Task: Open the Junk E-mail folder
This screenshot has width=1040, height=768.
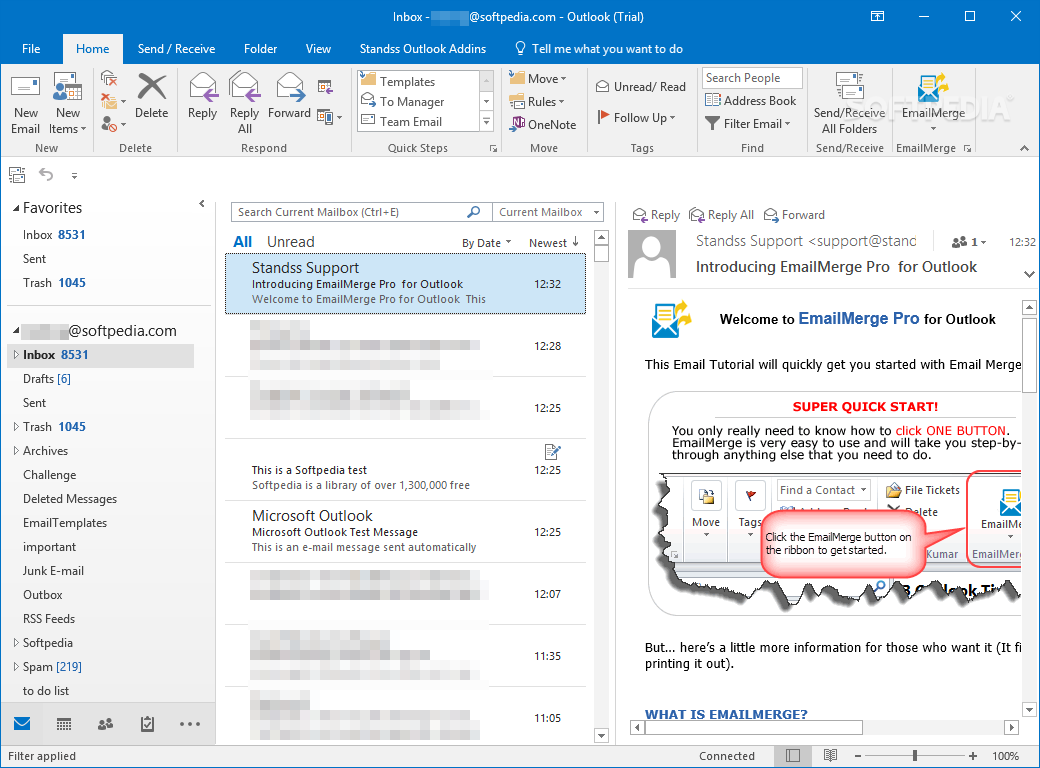Action: pyautogui.click(x=53, y=570)
